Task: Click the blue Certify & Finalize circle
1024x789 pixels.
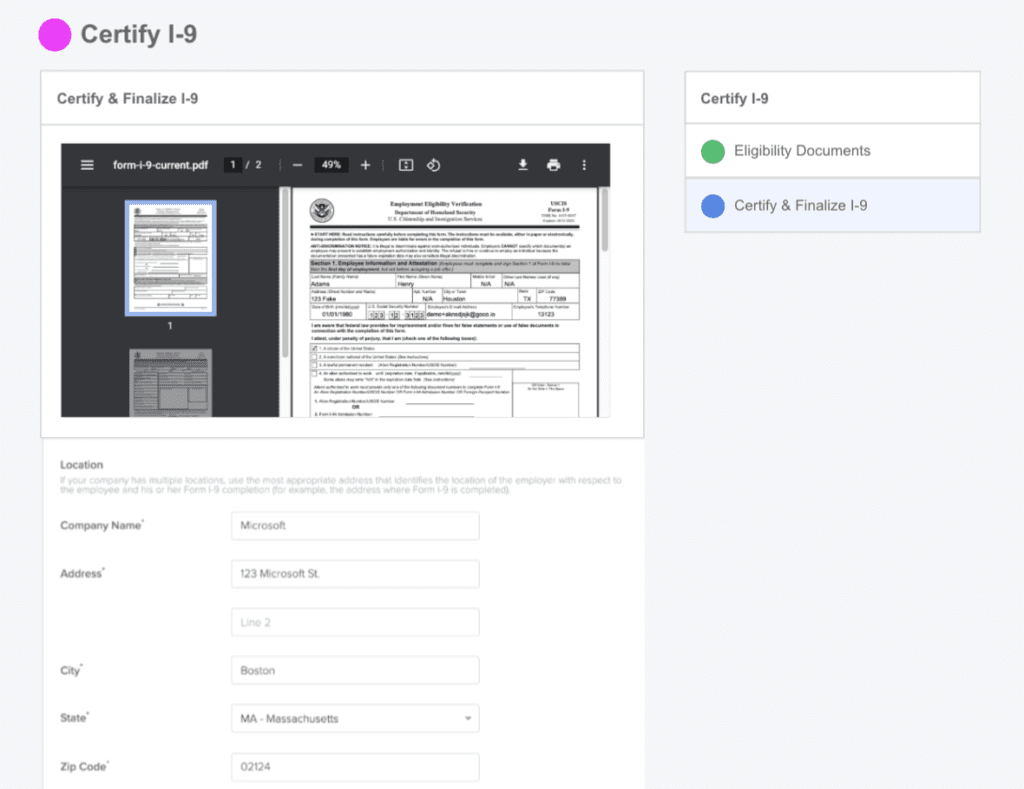Action: [x=712, y=206]
